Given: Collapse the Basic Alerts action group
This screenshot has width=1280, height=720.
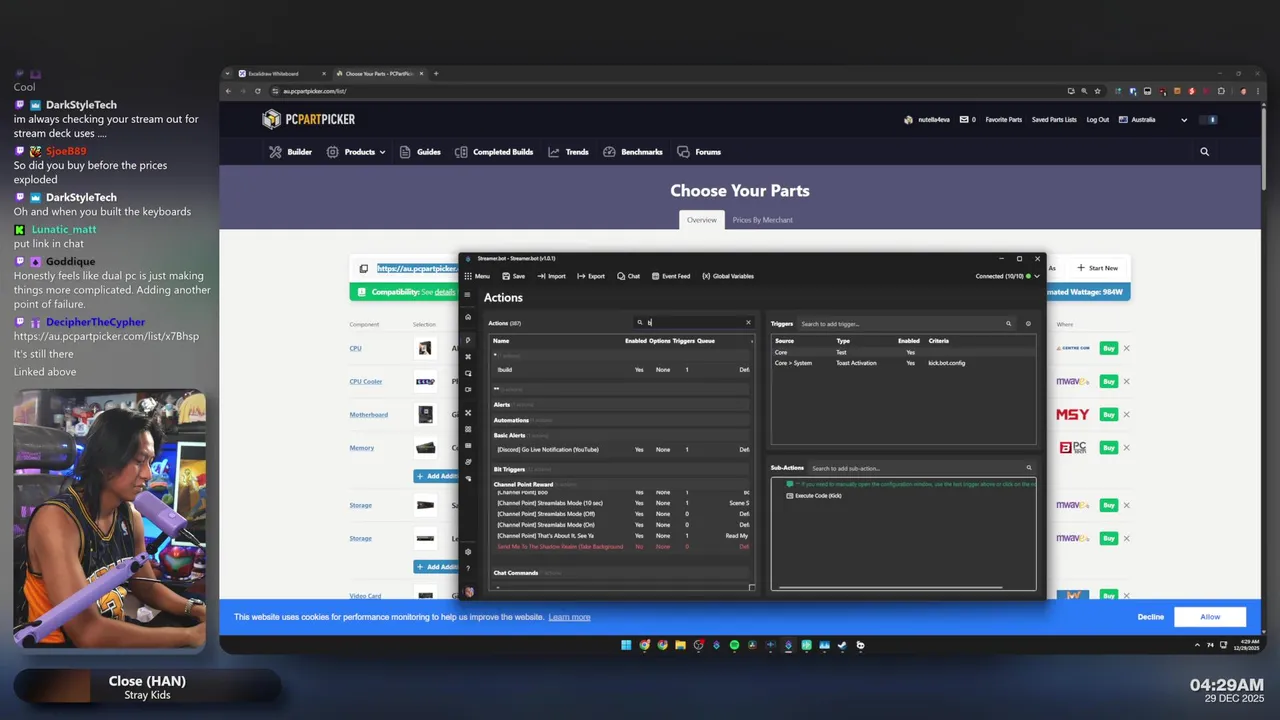Looking at the screenshot, I should (x=620, y=436).
